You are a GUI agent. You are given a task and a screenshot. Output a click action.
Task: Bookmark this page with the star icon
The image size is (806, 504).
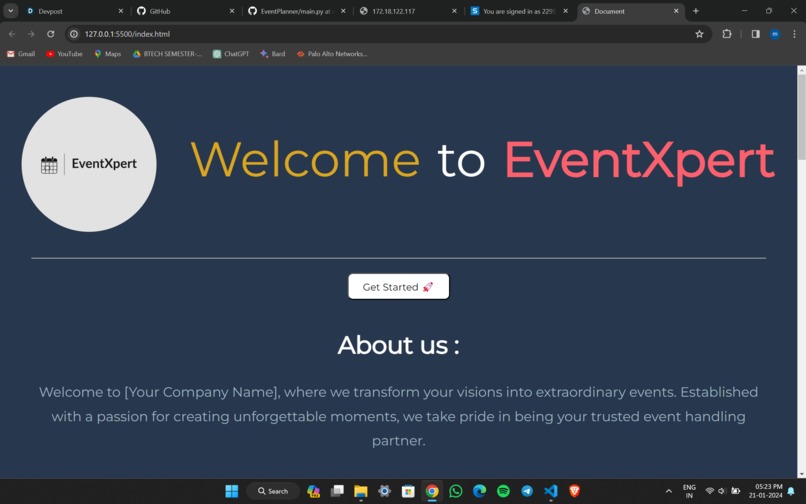[699, 34]
